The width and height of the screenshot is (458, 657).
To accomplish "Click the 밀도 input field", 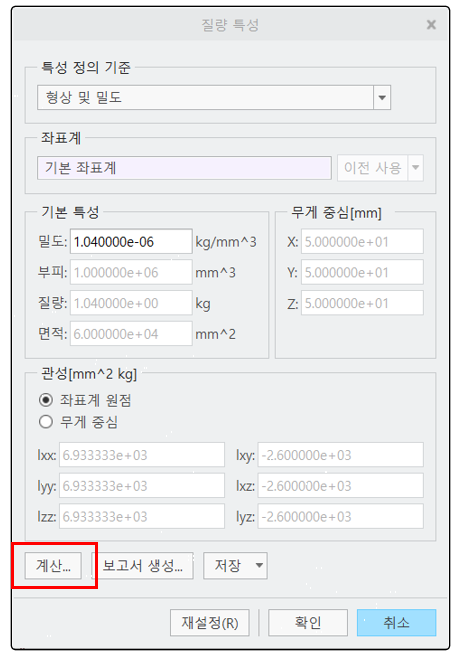I will tap(131, 241).
